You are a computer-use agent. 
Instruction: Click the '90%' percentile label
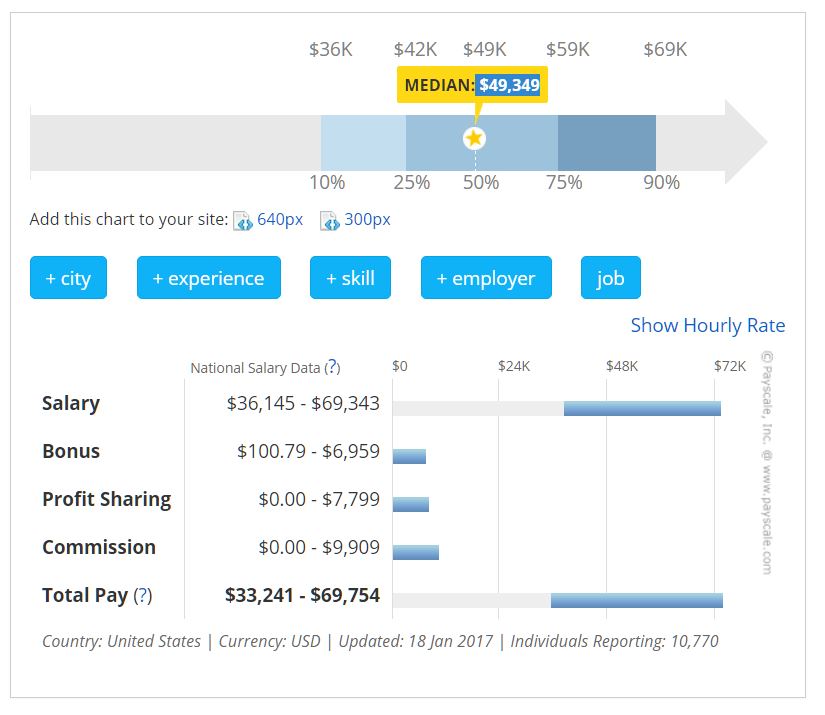[661, 183]
